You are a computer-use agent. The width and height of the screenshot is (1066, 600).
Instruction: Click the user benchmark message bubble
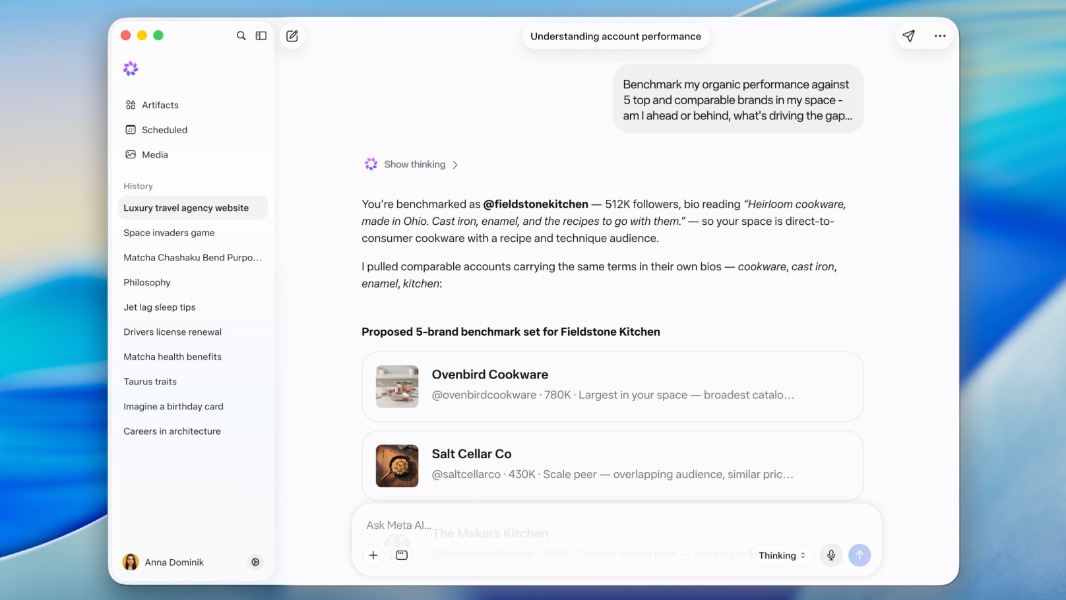[x=738, y=99]
